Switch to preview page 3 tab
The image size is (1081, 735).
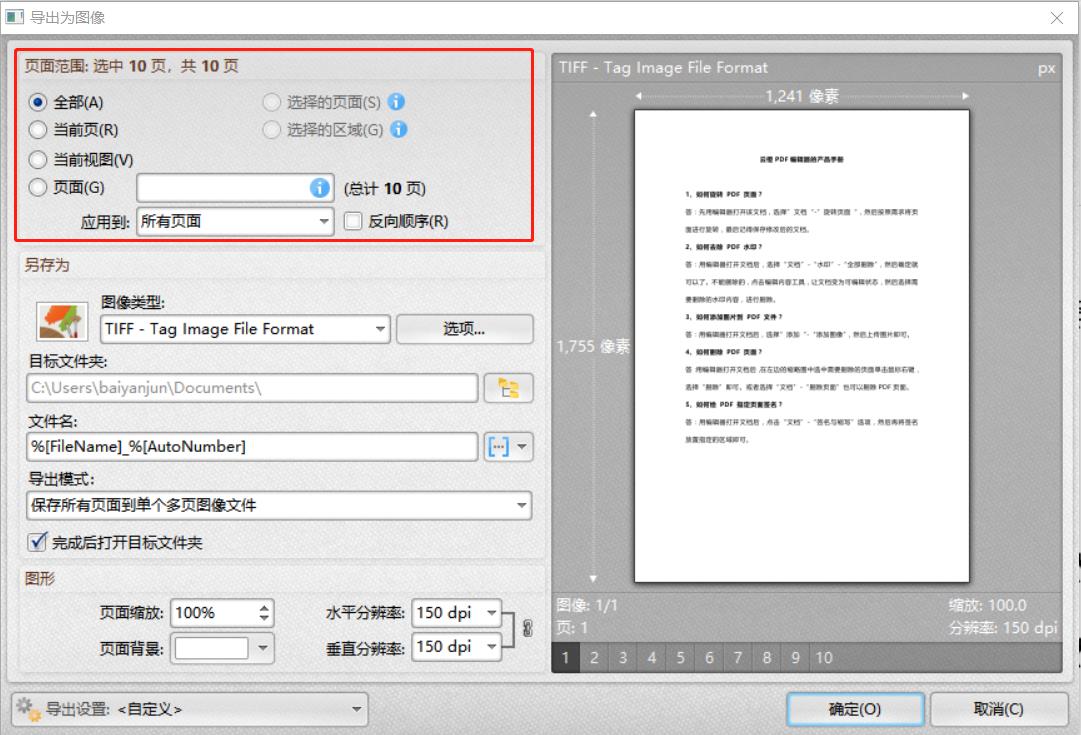[x=623, y=658]
